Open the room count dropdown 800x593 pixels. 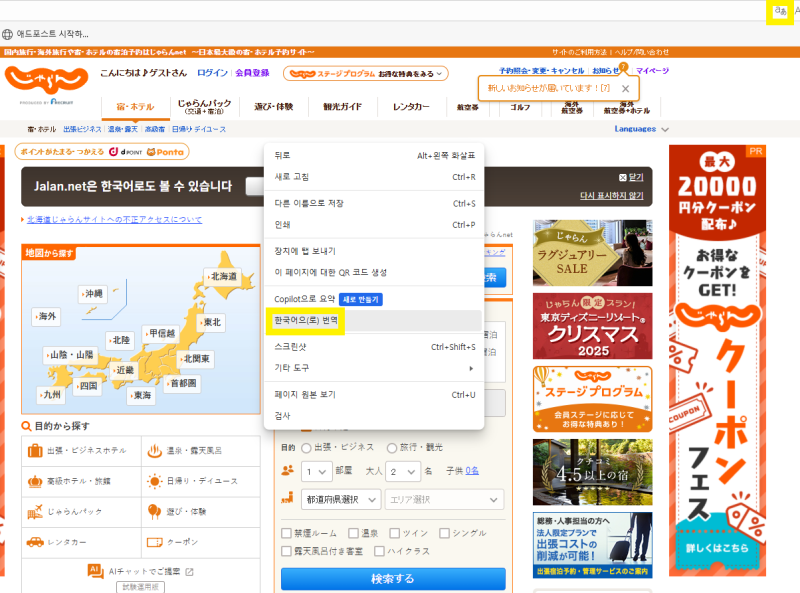click(316, 472)
